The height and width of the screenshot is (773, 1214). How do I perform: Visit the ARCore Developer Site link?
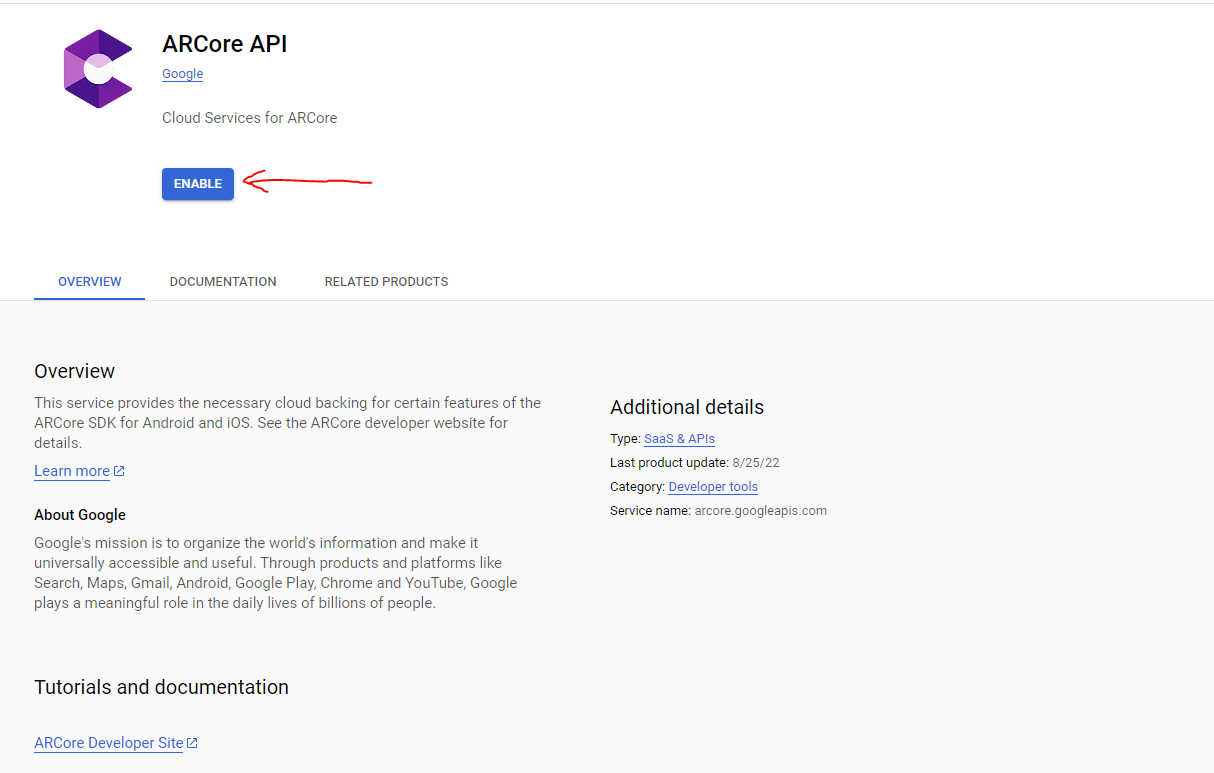(109, 743)
